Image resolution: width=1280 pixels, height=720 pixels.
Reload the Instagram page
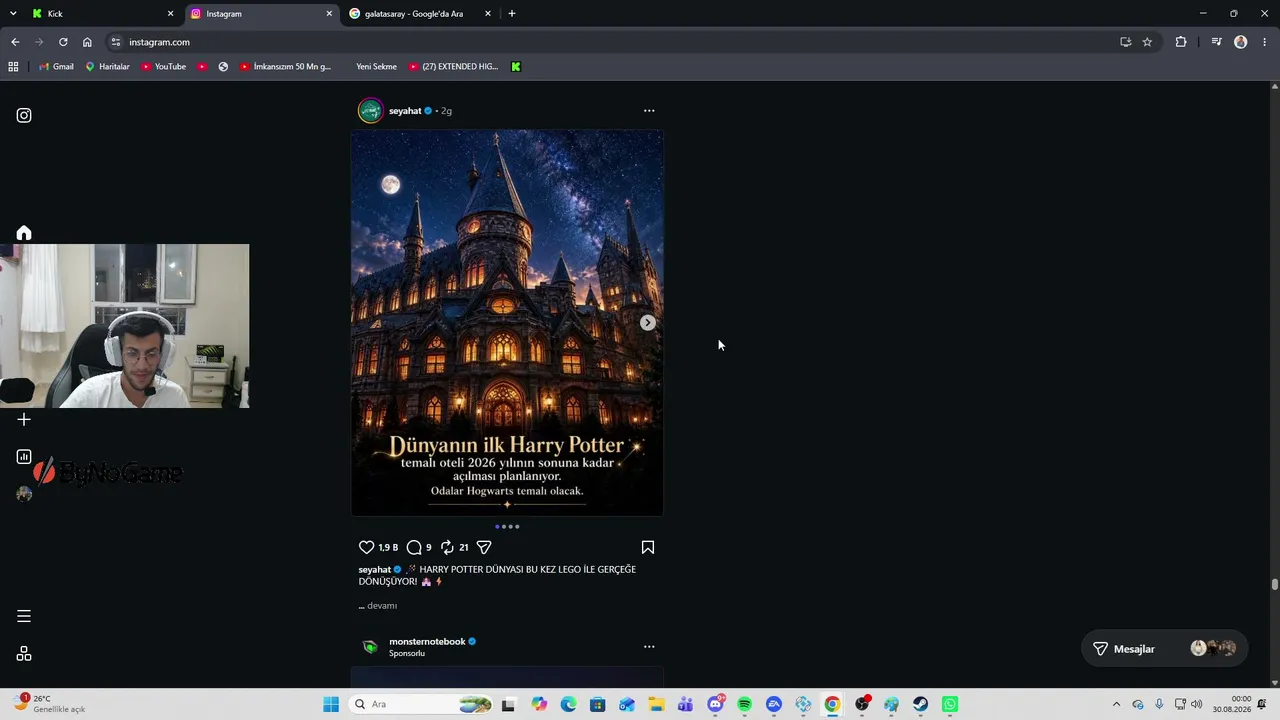63,42
